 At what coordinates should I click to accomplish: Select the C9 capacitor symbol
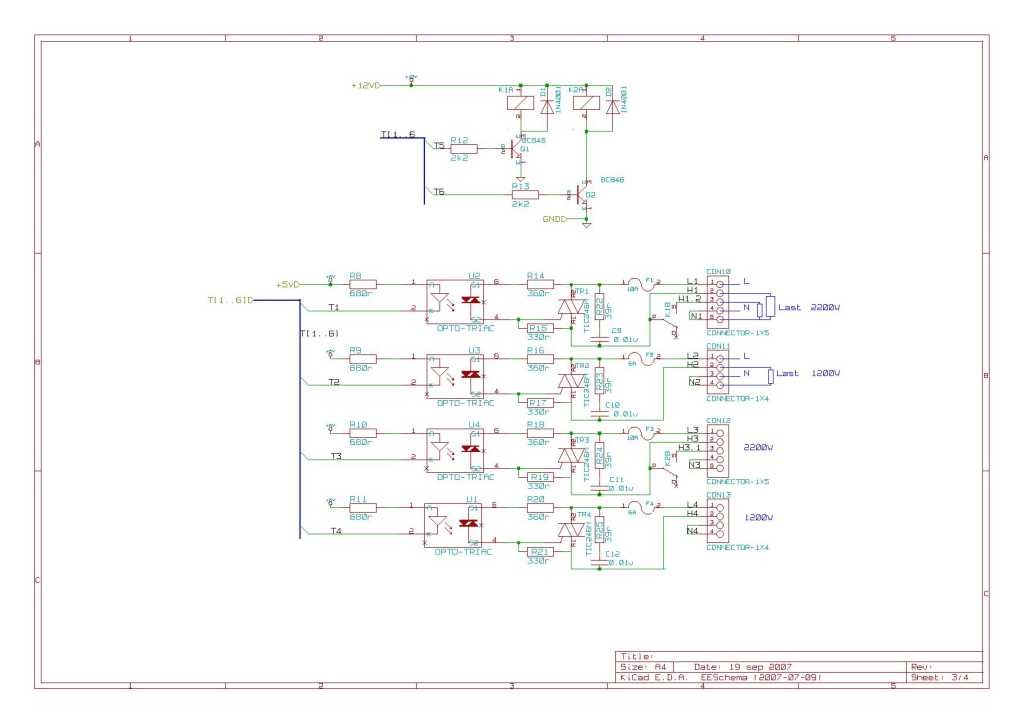599,339
